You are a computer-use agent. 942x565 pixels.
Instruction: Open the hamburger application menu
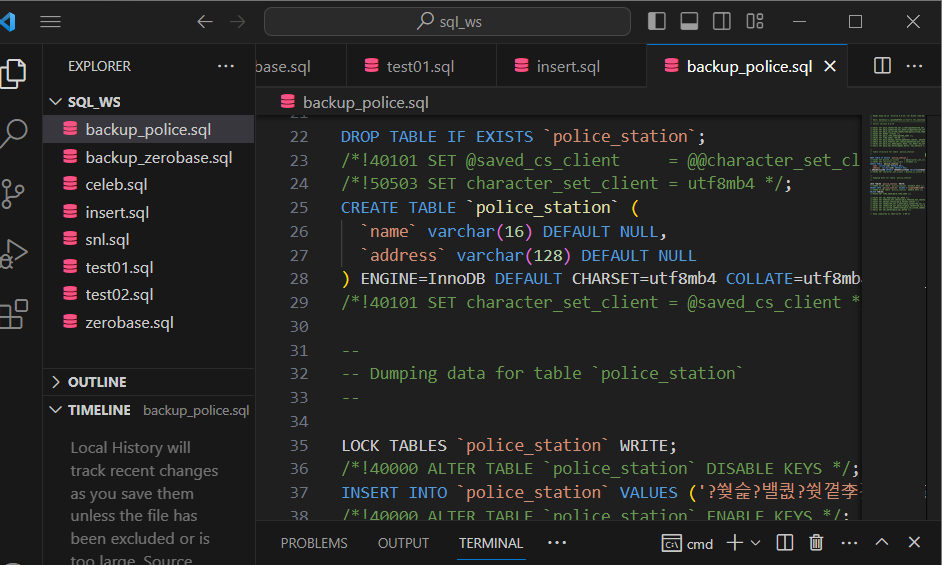[50, 21]
